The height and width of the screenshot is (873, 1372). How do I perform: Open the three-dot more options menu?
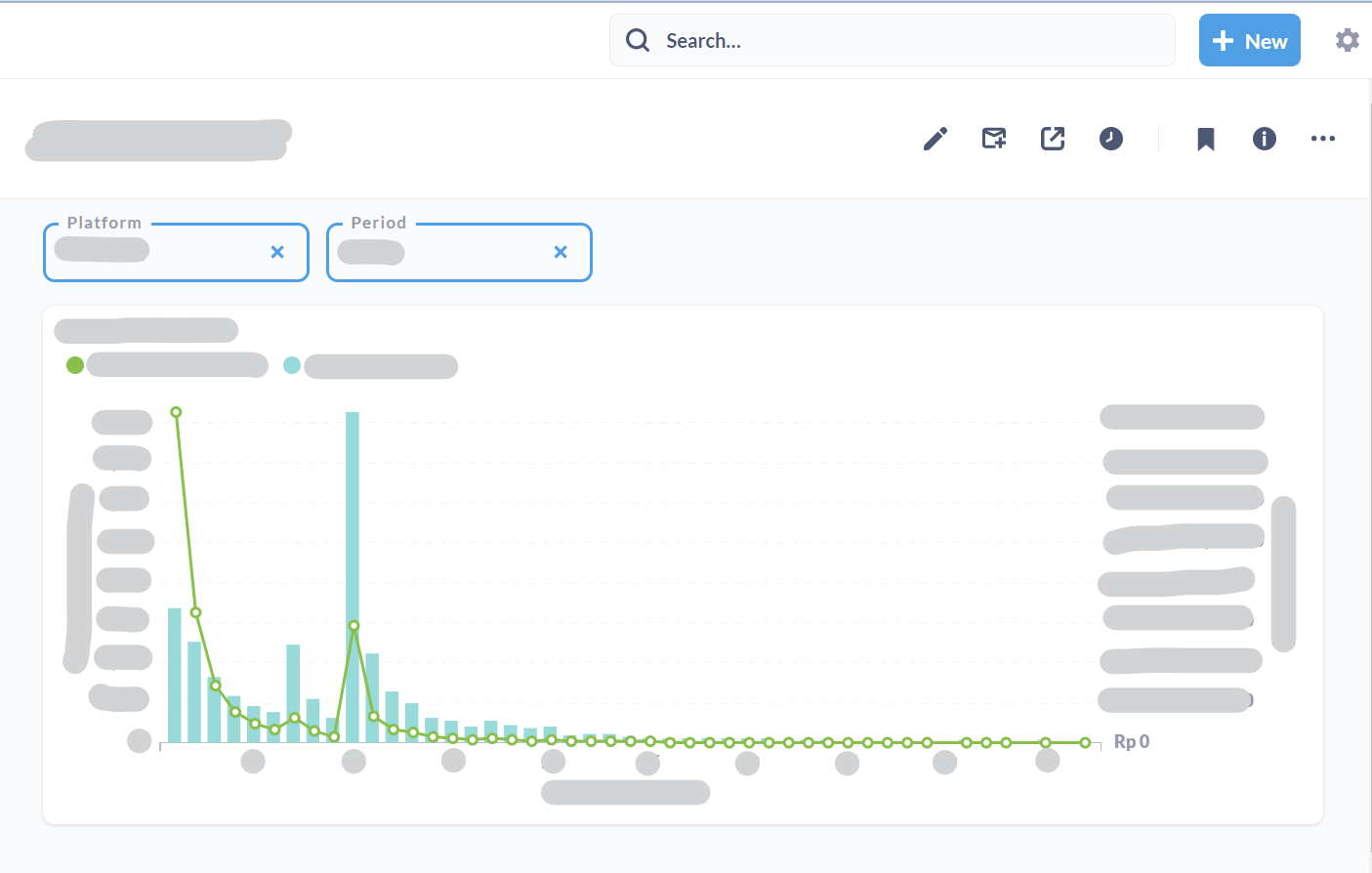1323,139
